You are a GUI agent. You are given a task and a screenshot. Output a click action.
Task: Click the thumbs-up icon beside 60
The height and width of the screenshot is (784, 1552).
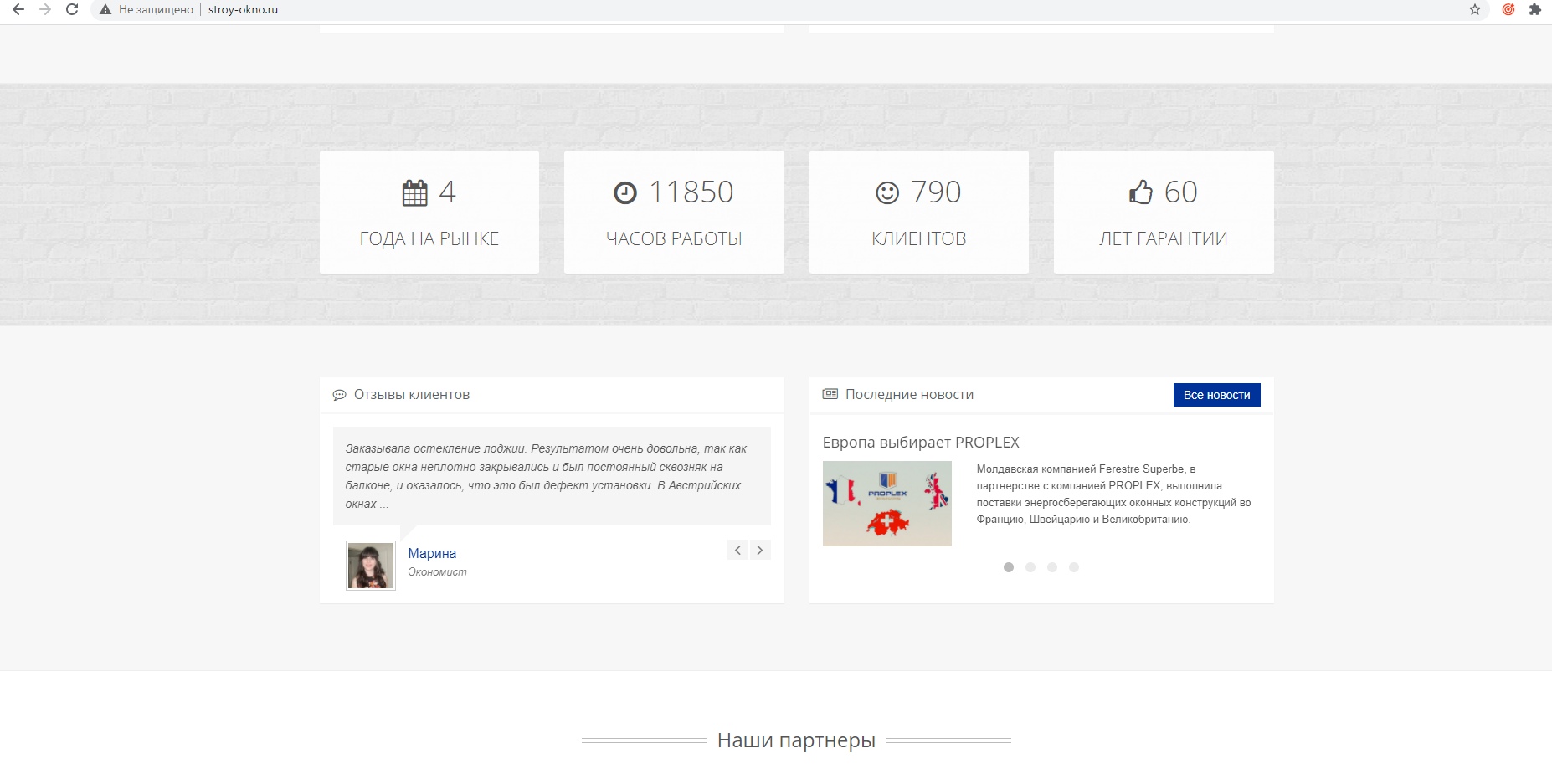pyautogui.click(x=1140, y=192)
